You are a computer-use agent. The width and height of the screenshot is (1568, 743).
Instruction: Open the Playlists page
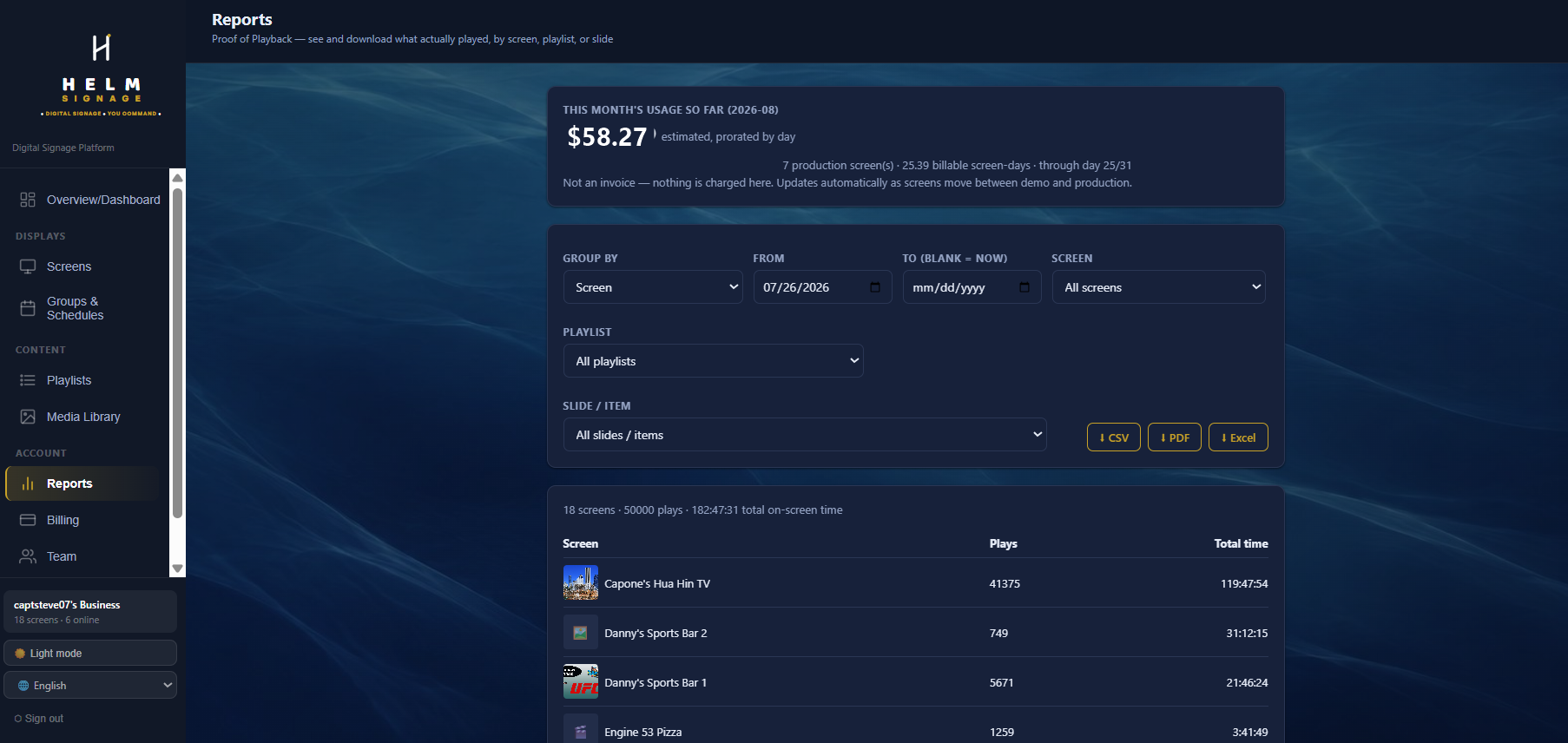84,380
